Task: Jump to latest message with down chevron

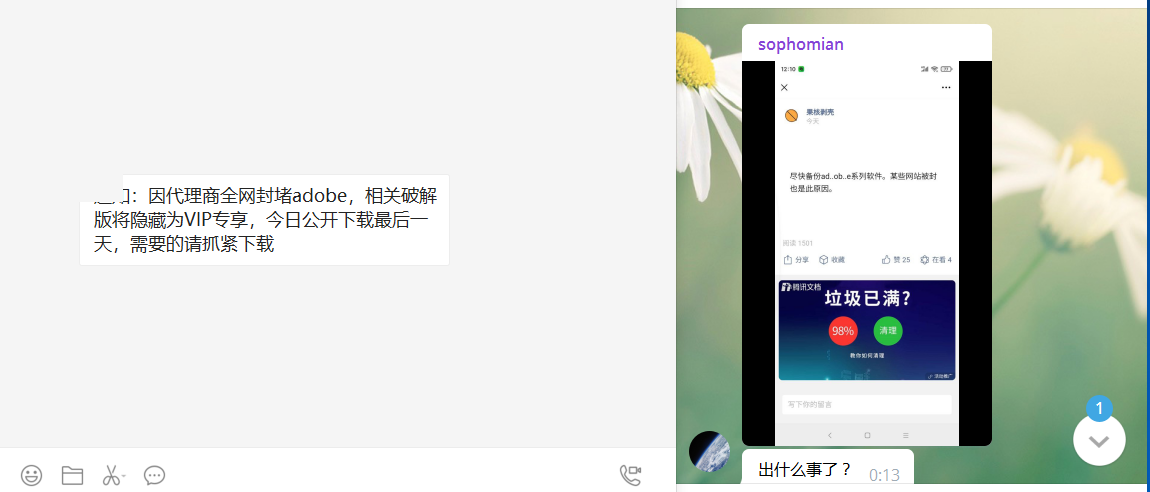Action: click(1099, 441)
